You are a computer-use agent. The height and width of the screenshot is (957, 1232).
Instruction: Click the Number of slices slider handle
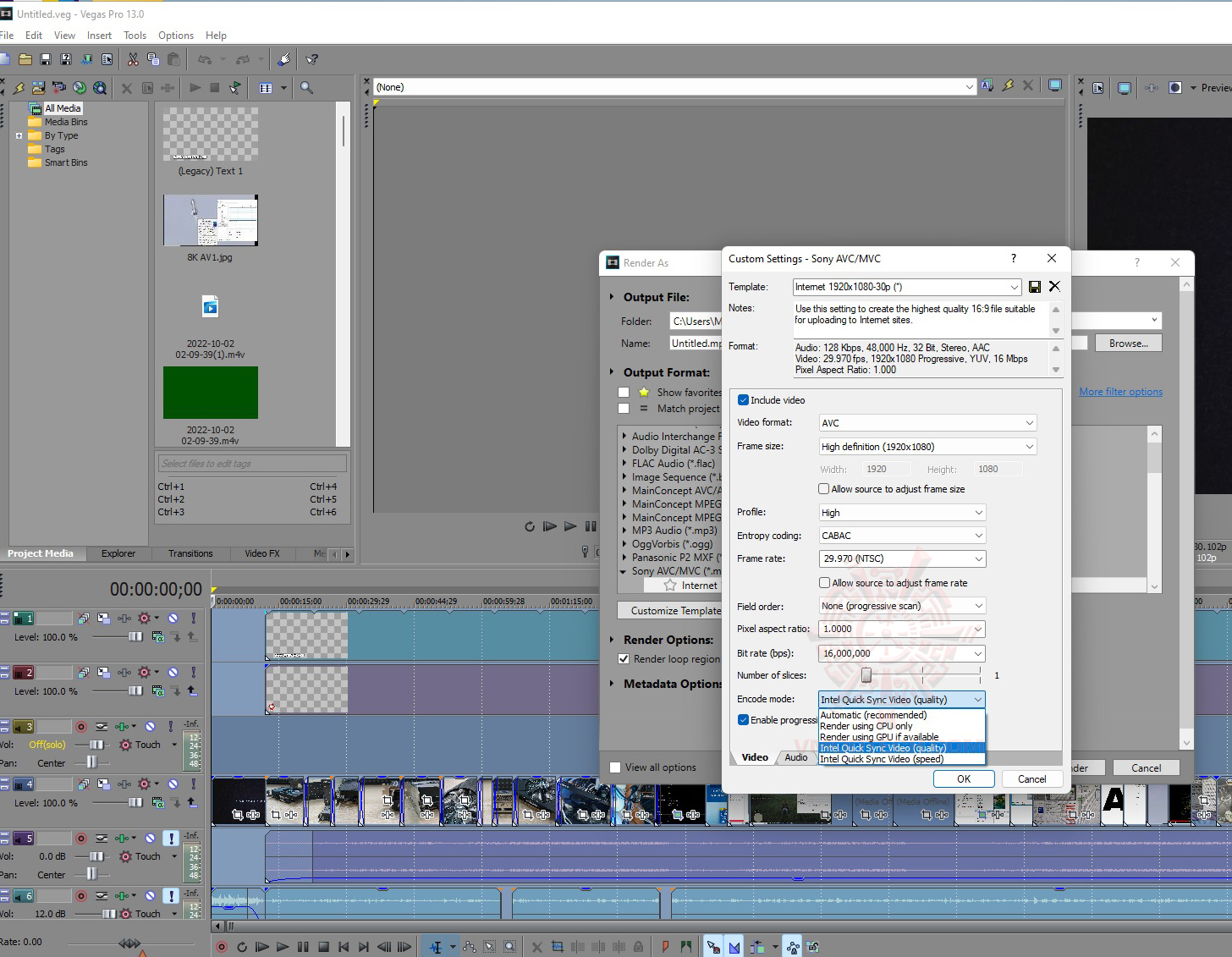pyautogui.click(x=866, y=675)
